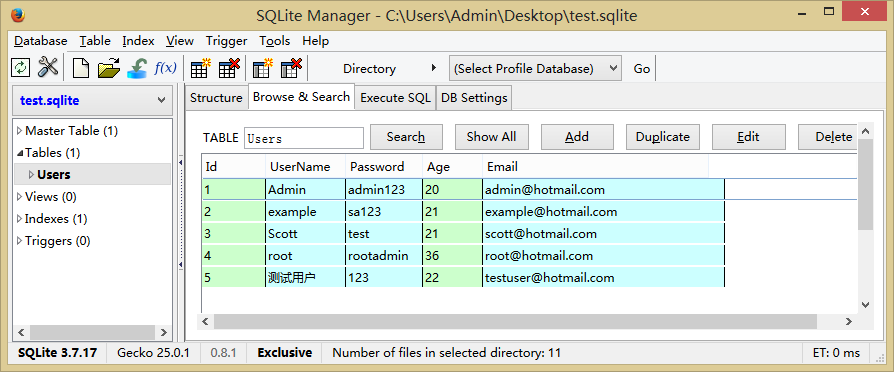Click the Drop Index icon
The height and width of the screenshot is (372, 894).
(291, 68)
